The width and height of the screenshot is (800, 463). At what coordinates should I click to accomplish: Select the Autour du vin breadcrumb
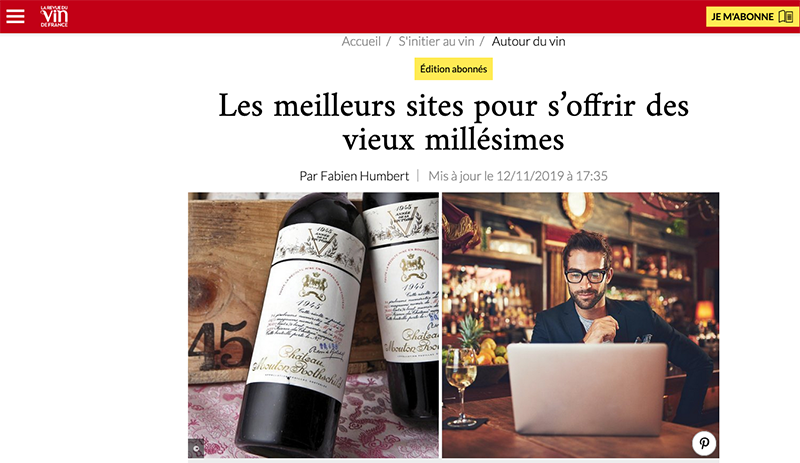529,41
